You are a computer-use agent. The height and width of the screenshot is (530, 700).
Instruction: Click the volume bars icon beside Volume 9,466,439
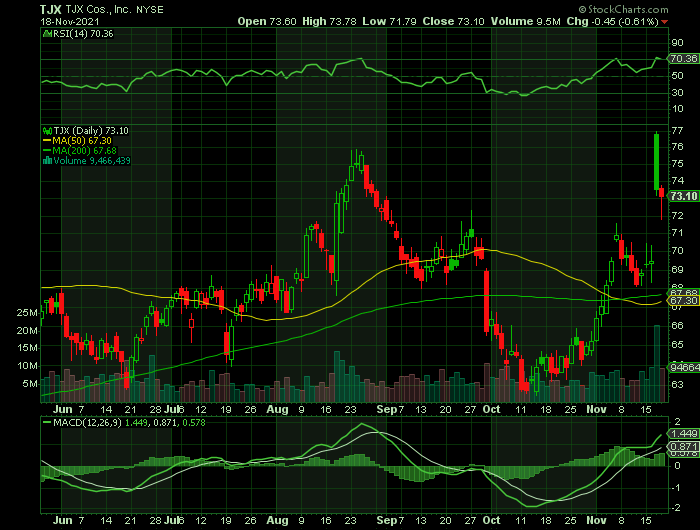pyautogui.click(x=47, y=161)
